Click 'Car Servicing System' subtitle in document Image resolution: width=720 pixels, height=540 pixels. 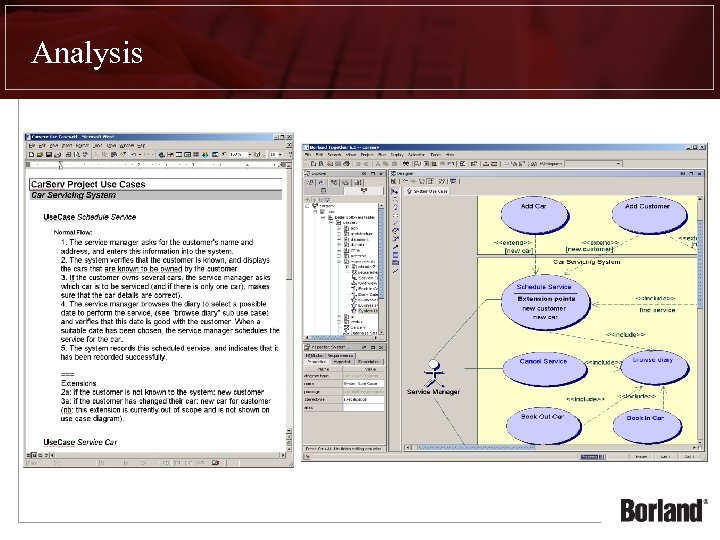pyautogui.click(x=73, y=195)
